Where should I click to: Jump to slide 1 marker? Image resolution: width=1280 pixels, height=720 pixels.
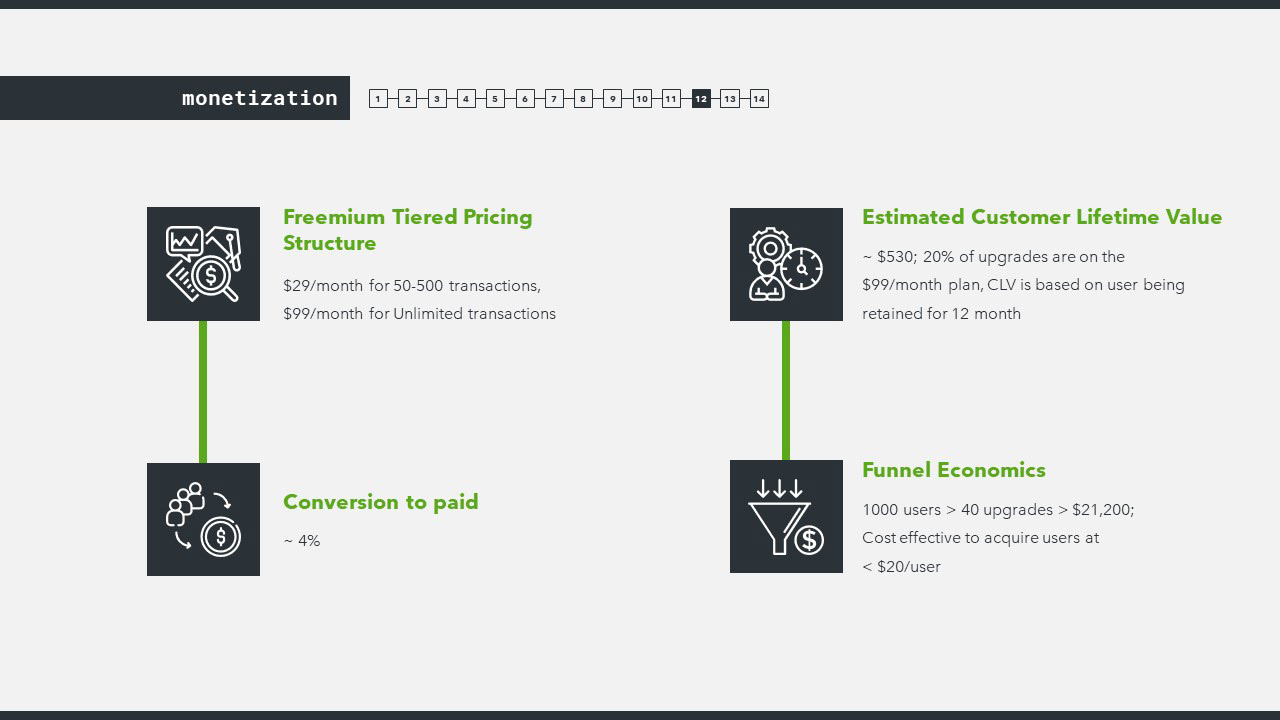pos(378,98)
